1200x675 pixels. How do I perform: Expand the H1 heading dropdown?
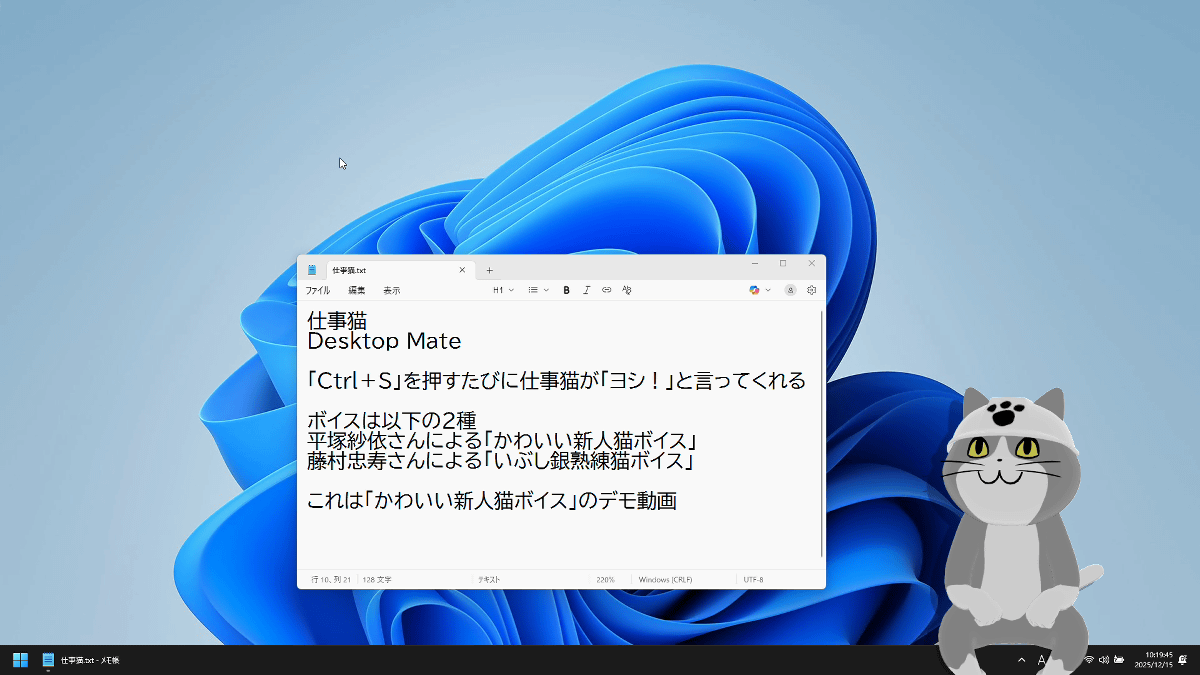tap(503, 290)
